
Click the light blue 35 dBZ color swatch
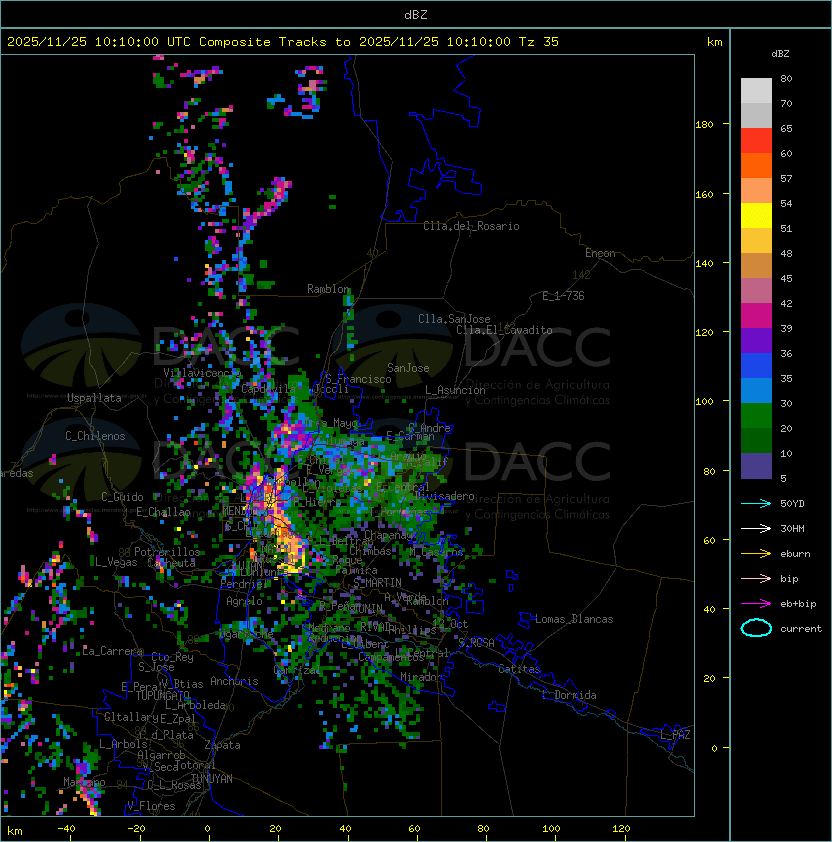[756, 390]
